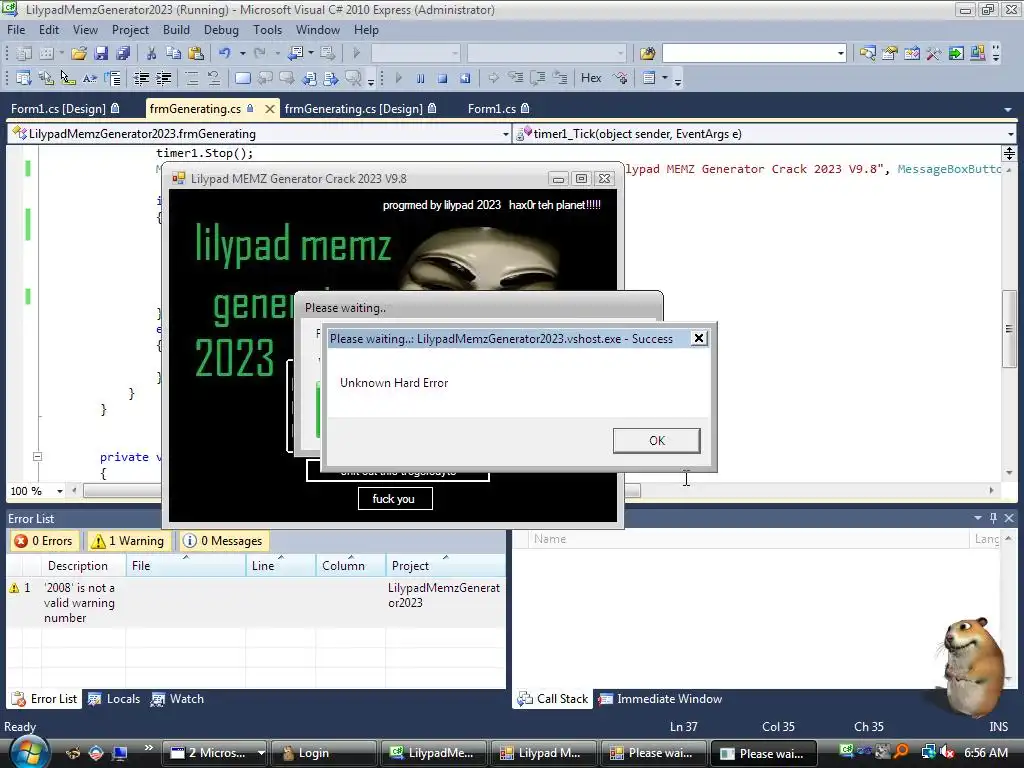Toggle the 1 Warning filter
This screenshot has height=768, width=1024.
(128, 541)
